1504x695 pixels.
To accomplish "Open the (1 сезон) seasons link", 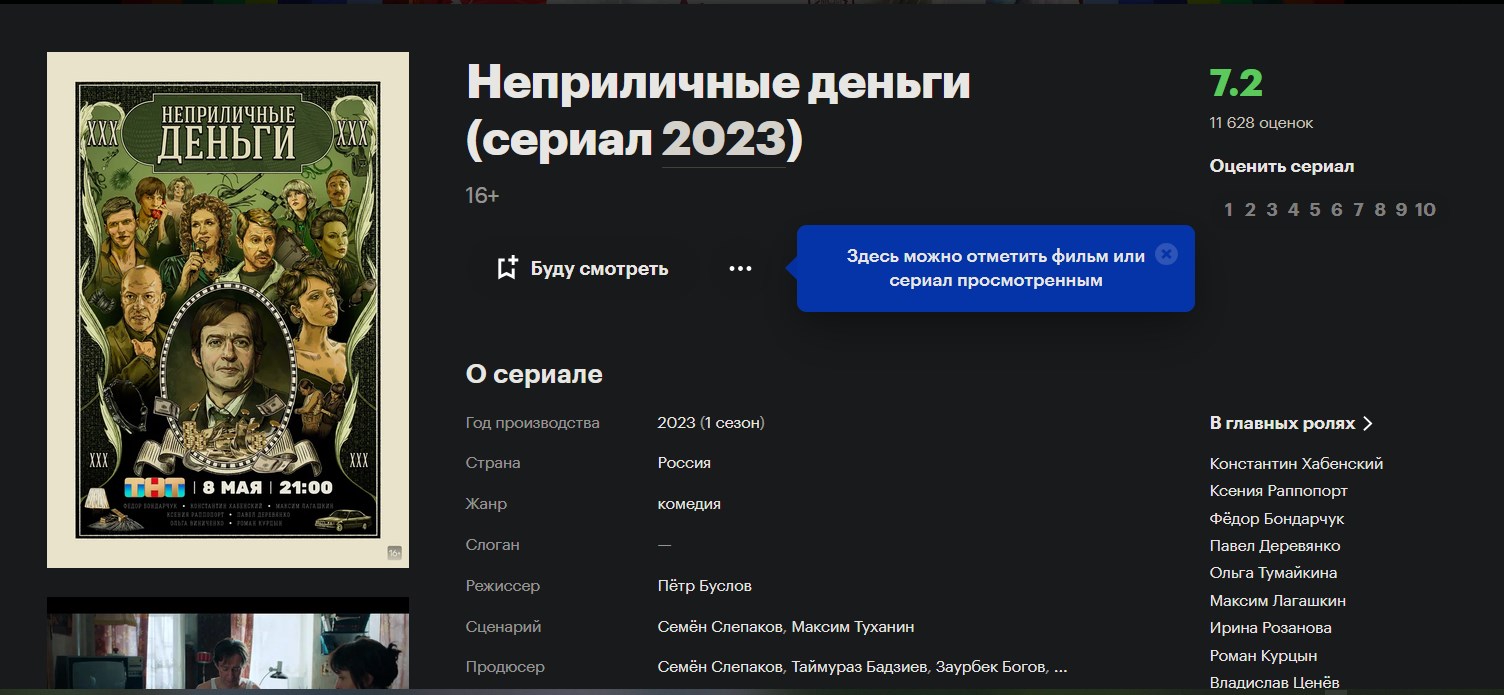I will click(732, 423).
